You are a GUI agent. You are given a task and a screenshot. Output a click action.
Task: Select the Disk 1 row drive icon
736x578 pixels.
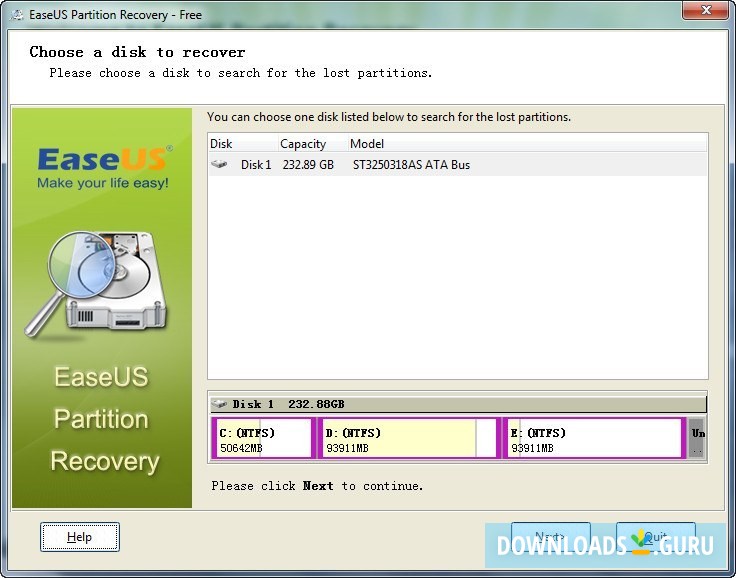(x=219, y=164)
